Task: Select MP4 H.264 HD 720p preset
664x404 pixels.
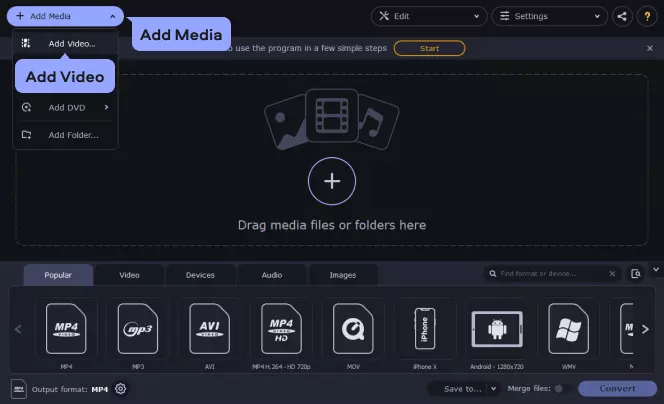Action: pyautogui.click(x=281, y=329)
